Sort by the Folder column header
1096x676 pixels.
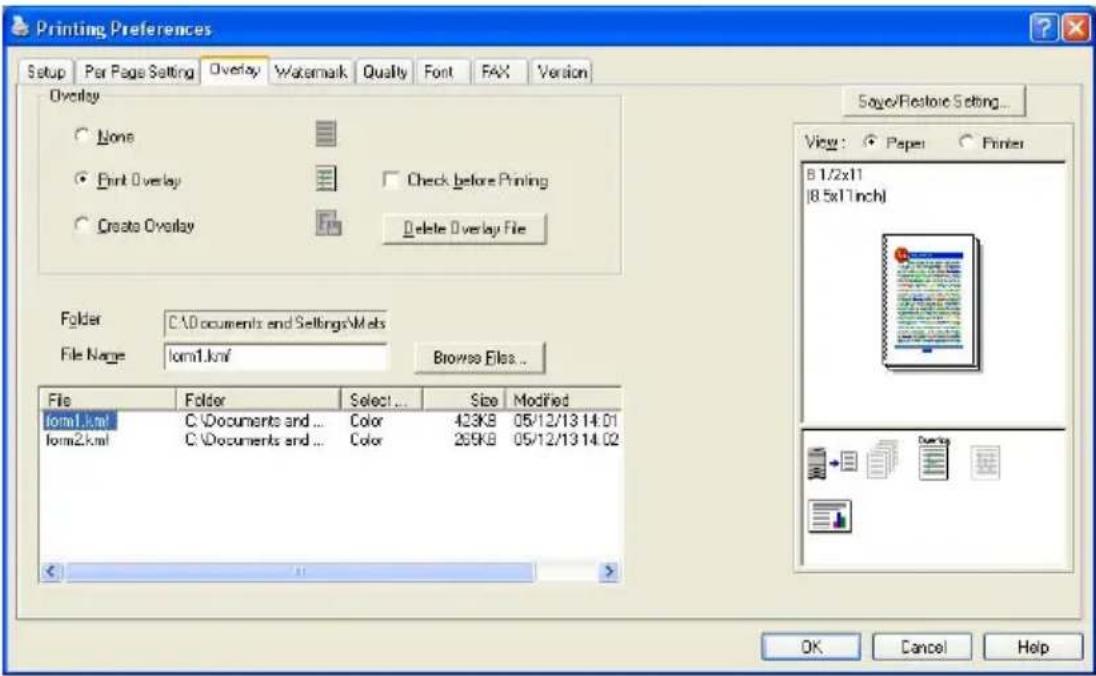(x=258, y=400)
